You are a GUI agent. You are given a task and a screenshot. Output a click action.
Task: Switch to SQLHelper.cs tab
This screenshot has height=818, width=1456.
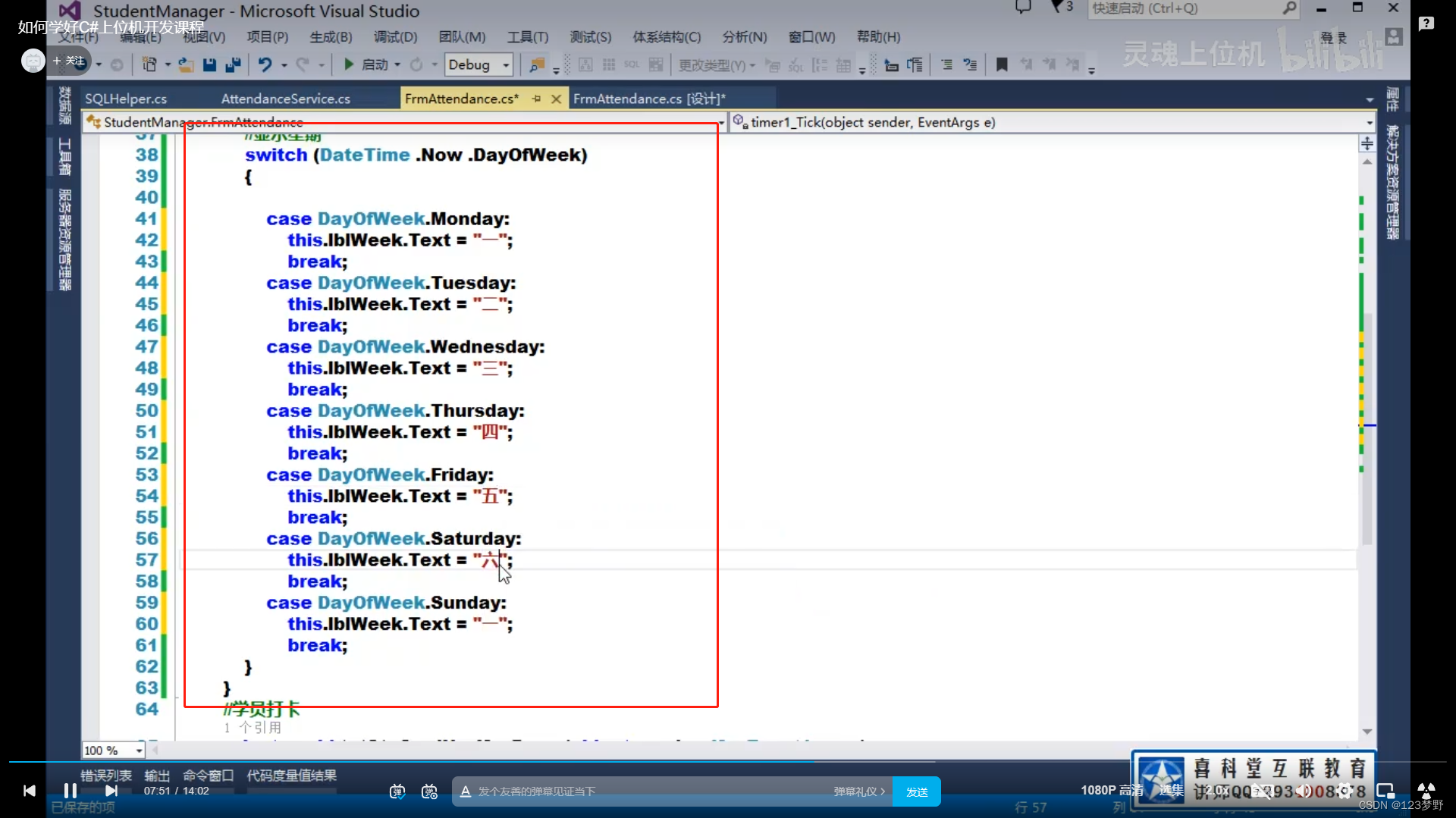point(126,99)
